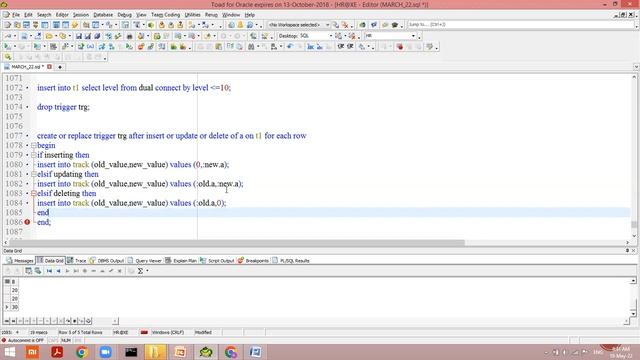
Task: Go to last record in Data Grid
Action: (x=76, y=271)
